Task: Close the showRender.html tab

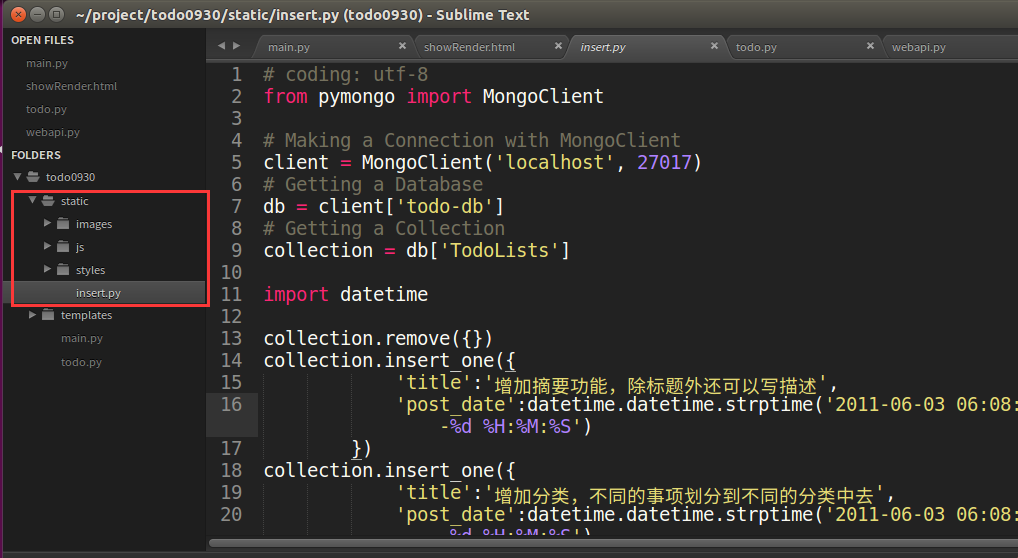Action: click(558, 46)
